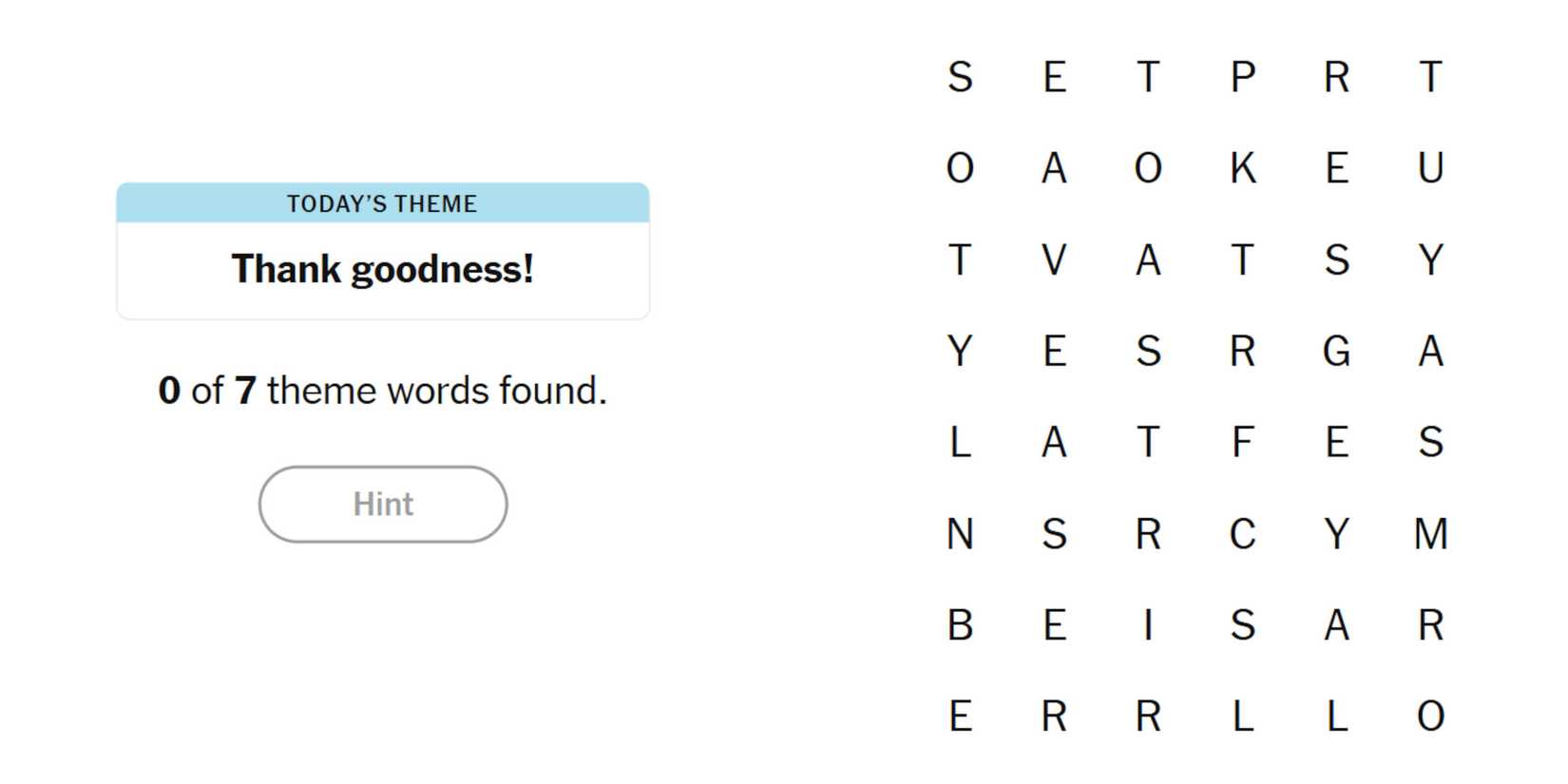Select the top-right corner letter T
Viewport: 1568px width, 784px height.
[x=1430, y=77]
